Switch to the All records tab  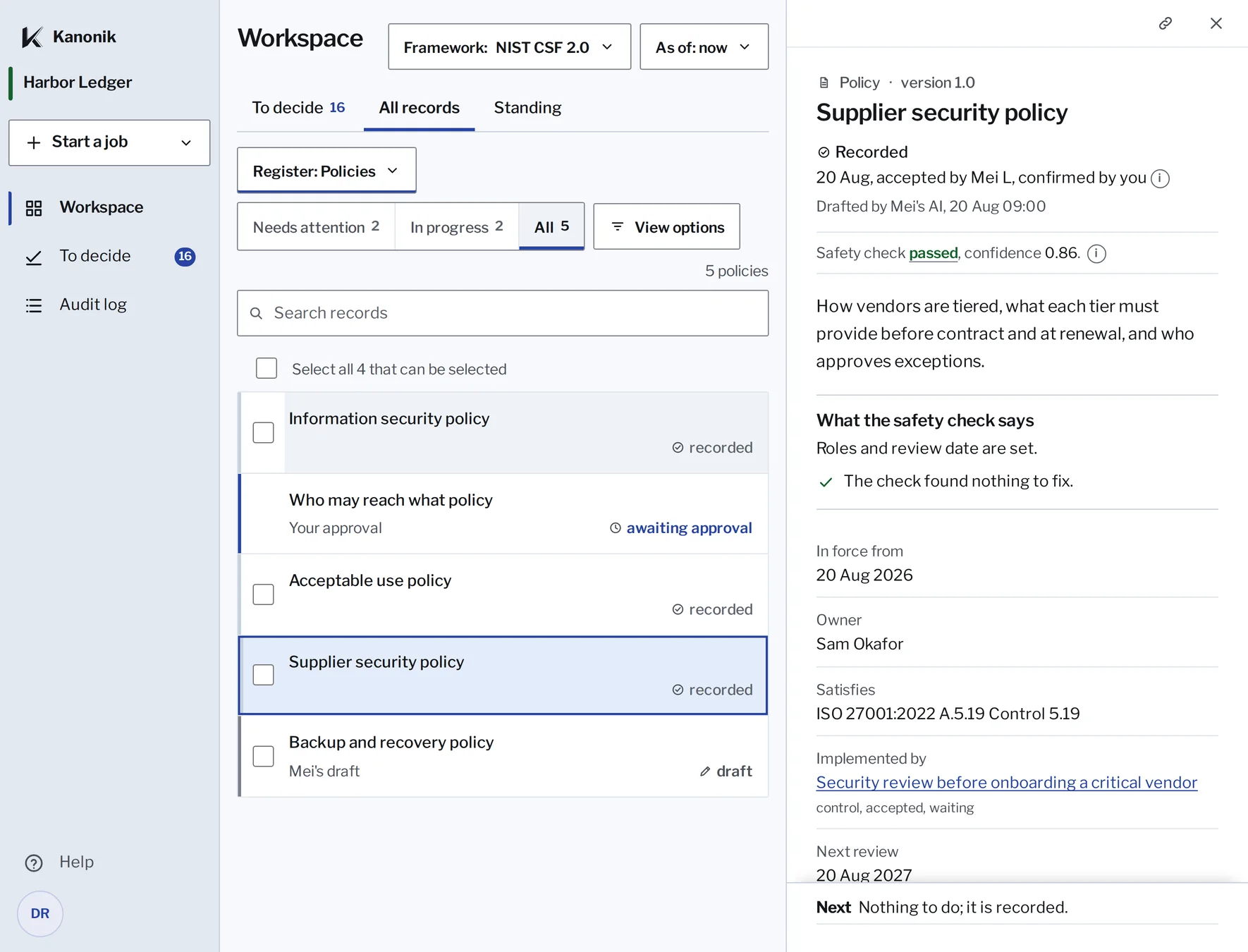[x=419, y=108]
